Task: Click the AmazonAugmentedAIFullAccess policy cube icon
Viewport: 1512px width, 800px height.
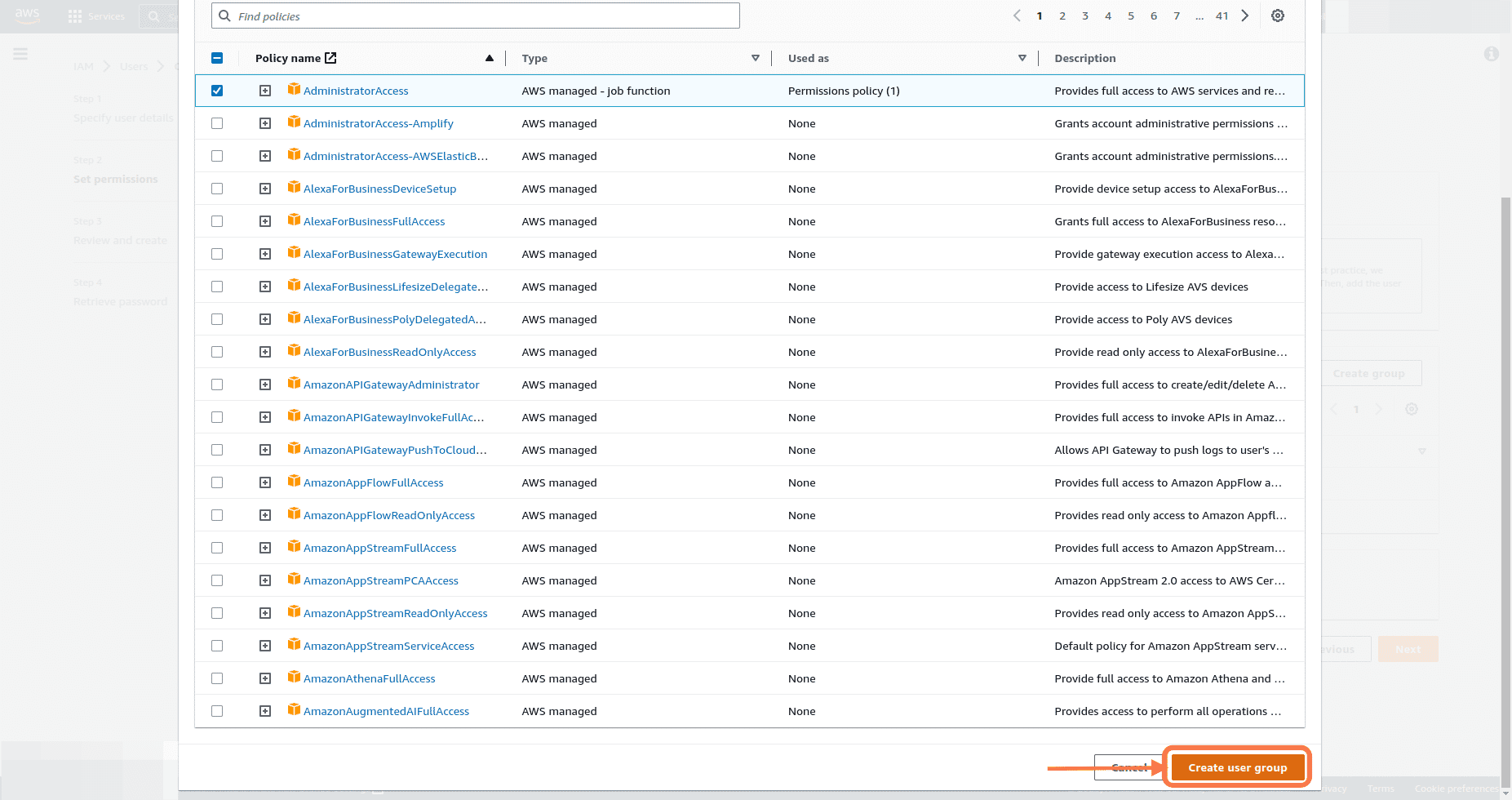Action: (x=294, y=709)
